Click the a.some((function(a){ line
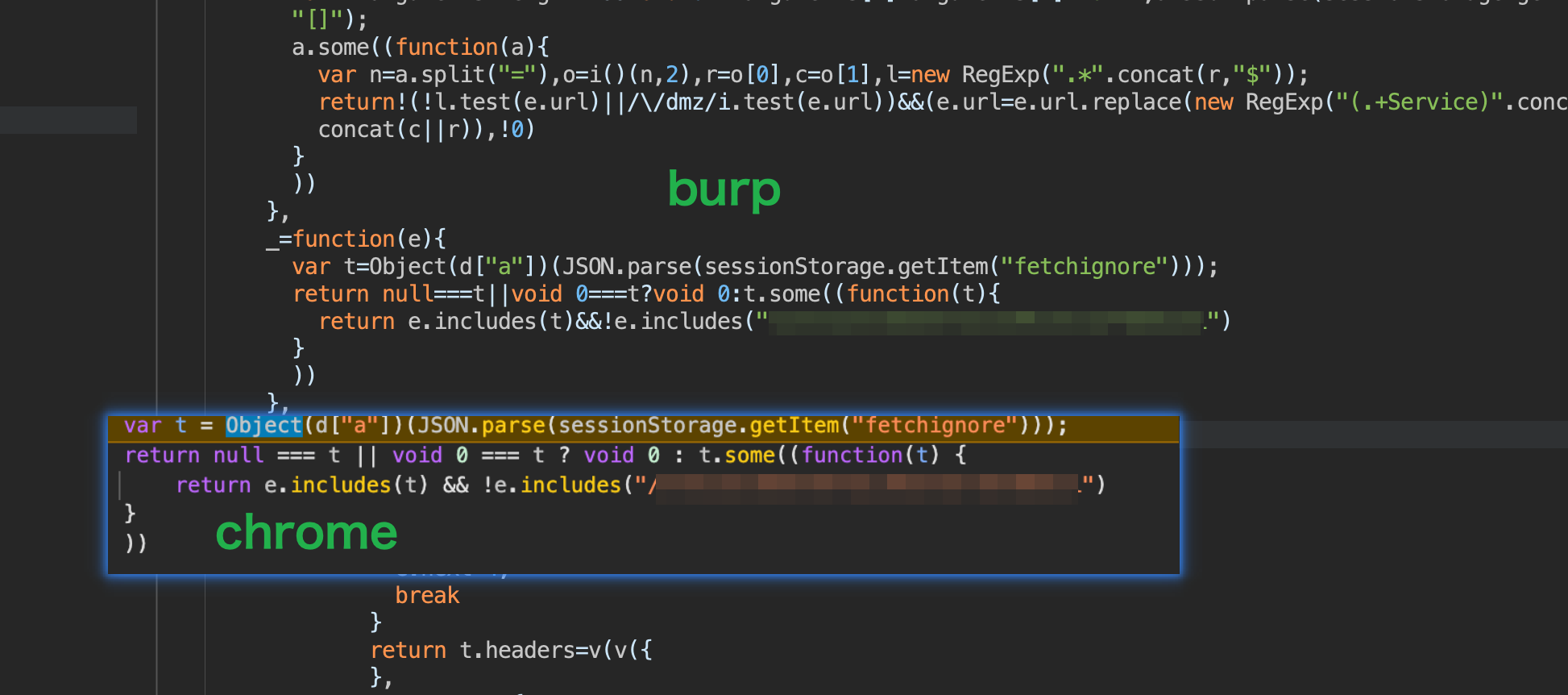The width and height of the screenshot is (1568, 695). [421, 48]
